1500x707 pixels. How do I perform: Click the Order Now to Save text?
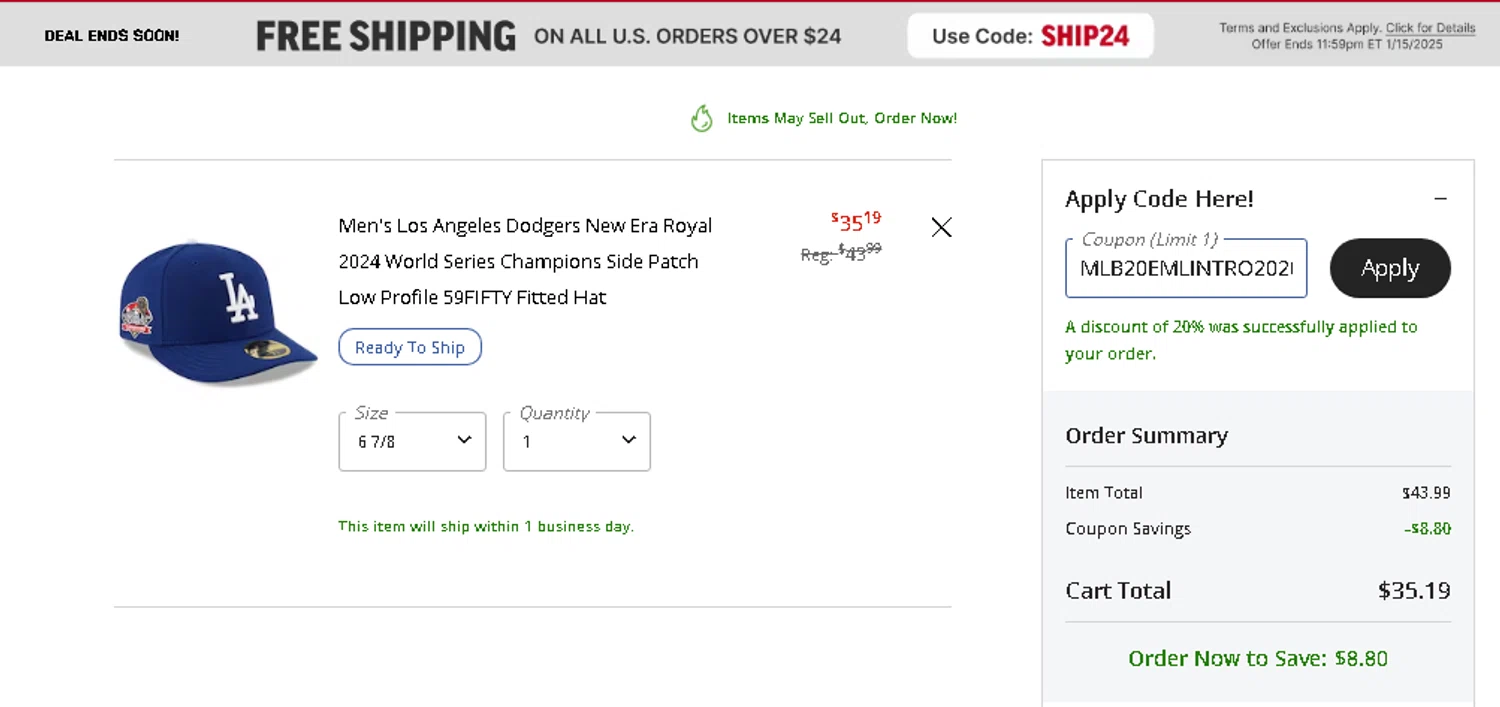pyautogui.click(x=1257, y=658)
